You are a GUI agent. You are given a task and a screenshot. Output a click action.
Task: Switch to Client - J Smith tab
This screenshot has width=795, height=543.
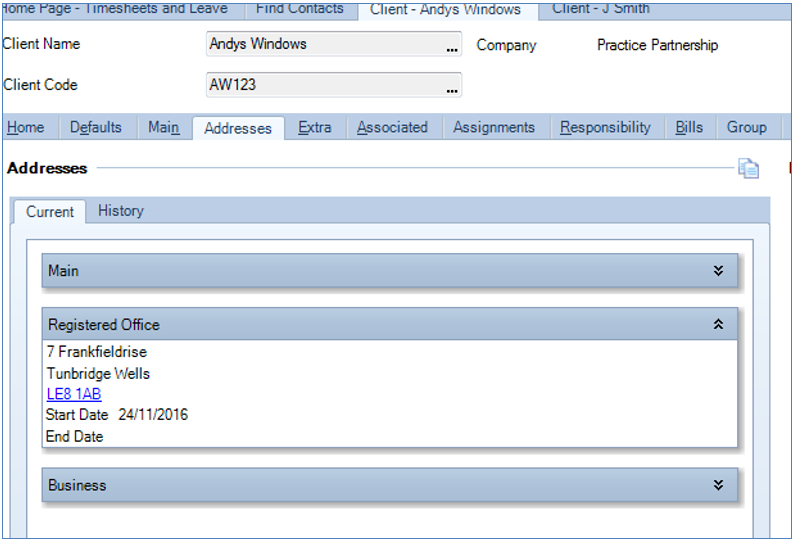(601, 10)
